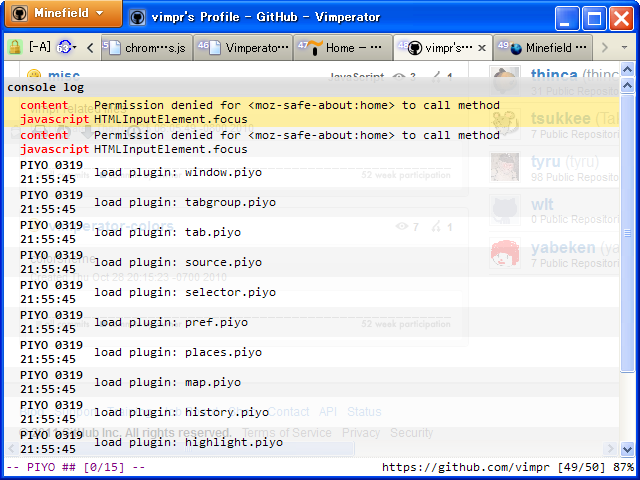Screen dimensions: 640x480
Task: Open wlt's profile link
Action: pos(542,204)
